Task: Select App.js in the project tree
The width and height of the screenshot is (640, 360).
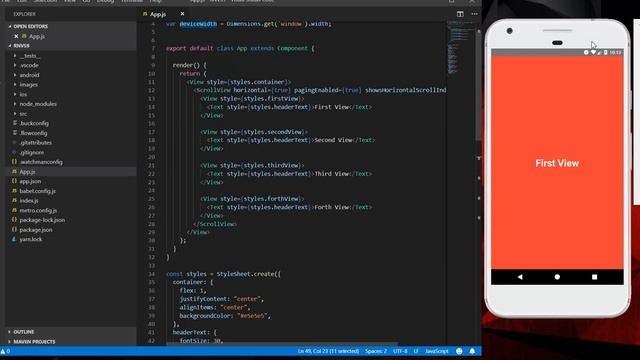Action: coord(27,172)
